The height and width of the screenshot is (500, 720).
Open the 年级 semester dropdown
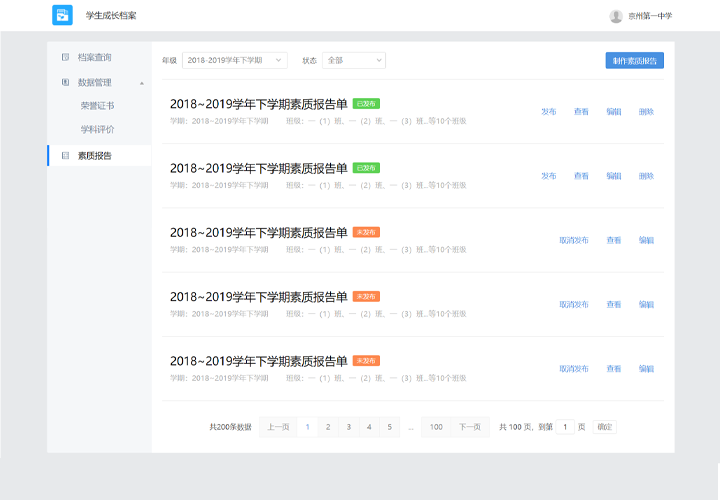point(234,60)
